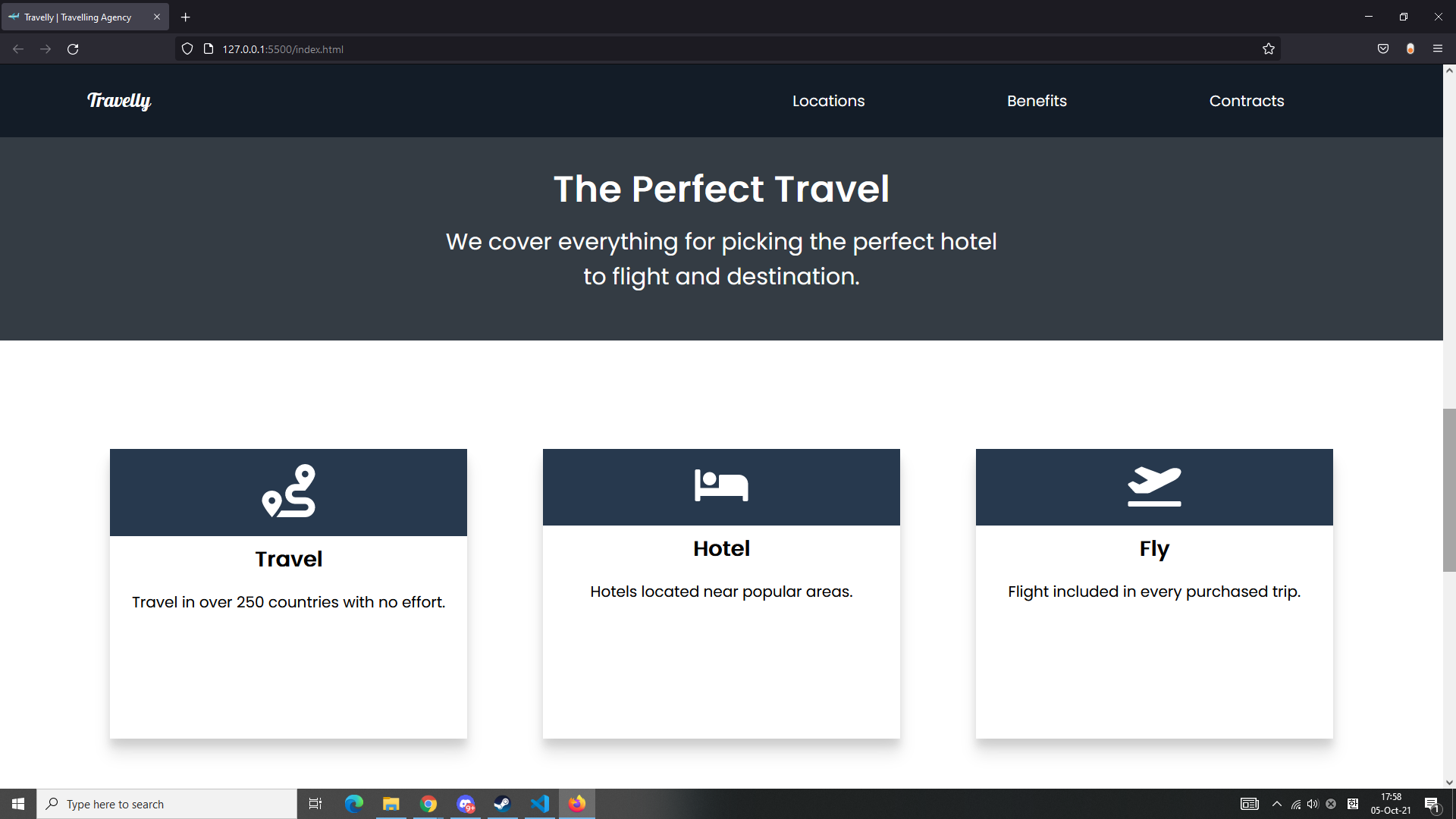The image size is (1456, 819).
Task: Click the Locations navigation link
Action: [x=828, y=100]
